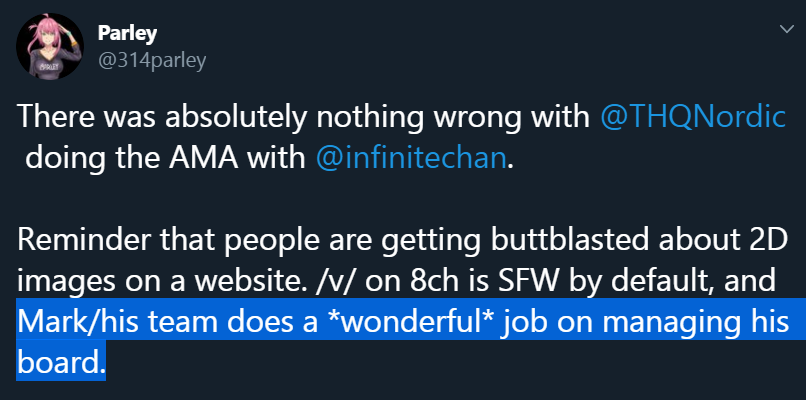The height and width of the screenshot is (400, 806).
Task: Open Parley's pink-haired profile avatar
Action: [50, 46]
